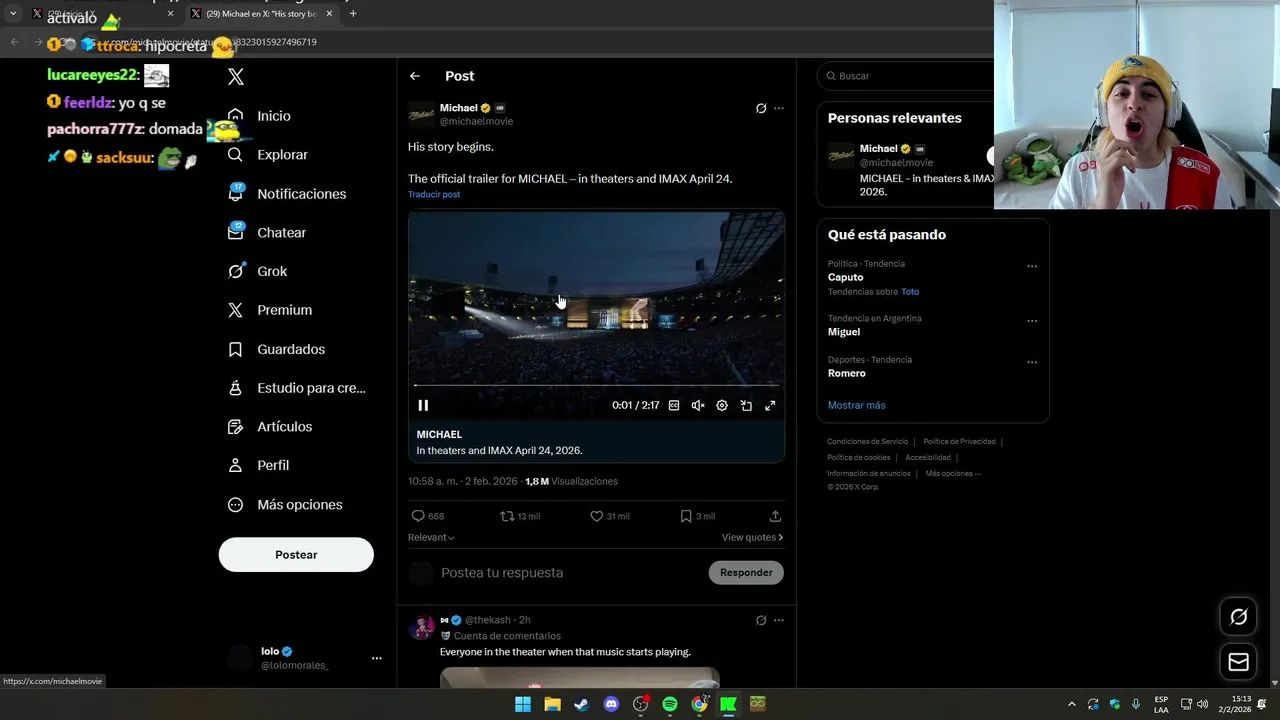Open three-dot menu on thekash reply
This screenshot has width=1280, height=720.
(x=779, y=620)
